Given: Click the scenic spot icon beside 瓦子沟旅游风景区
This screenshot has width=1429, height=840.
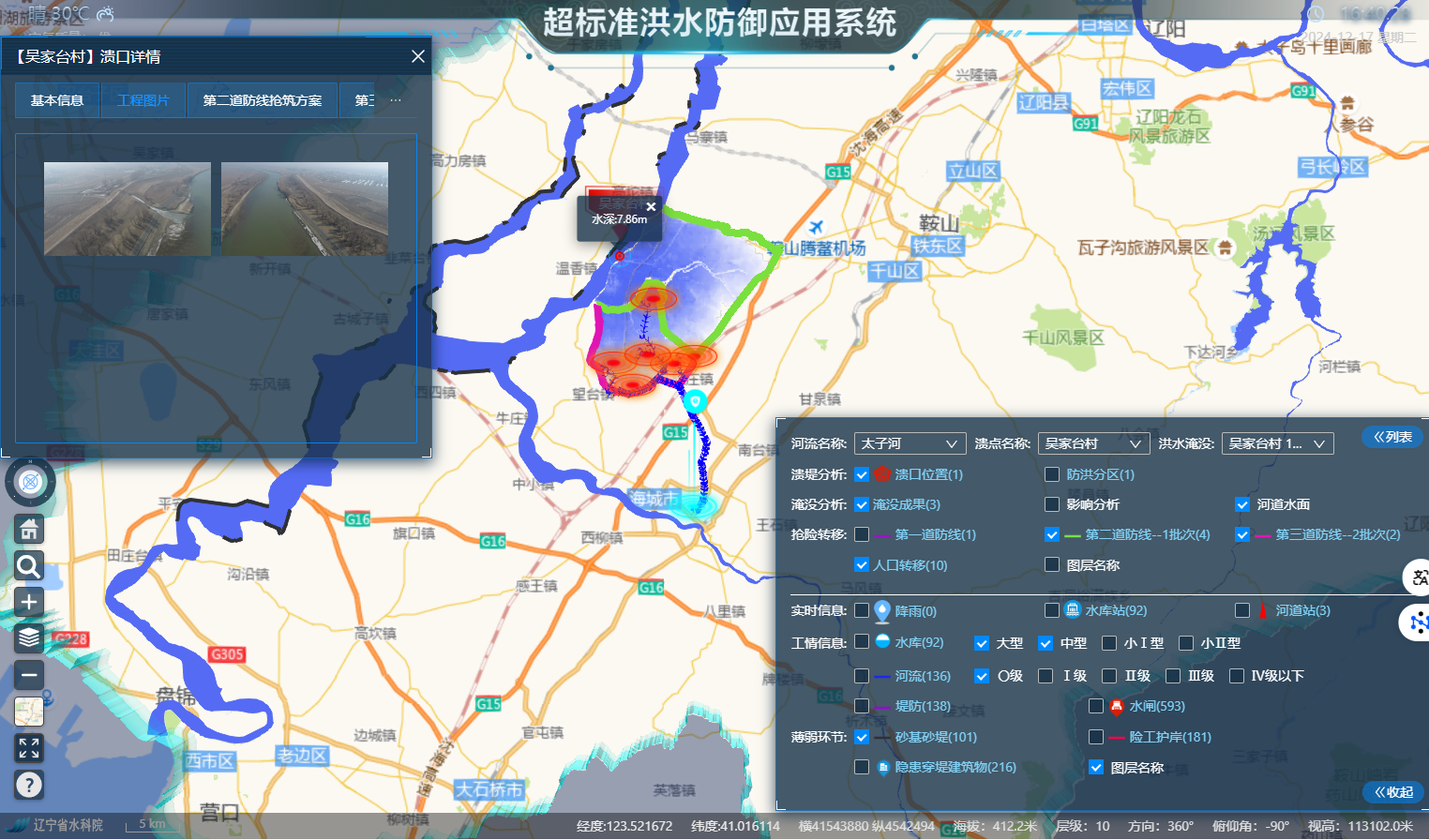Looking at the screenshot, I should pyautogui.click(x=1225, y=247).
